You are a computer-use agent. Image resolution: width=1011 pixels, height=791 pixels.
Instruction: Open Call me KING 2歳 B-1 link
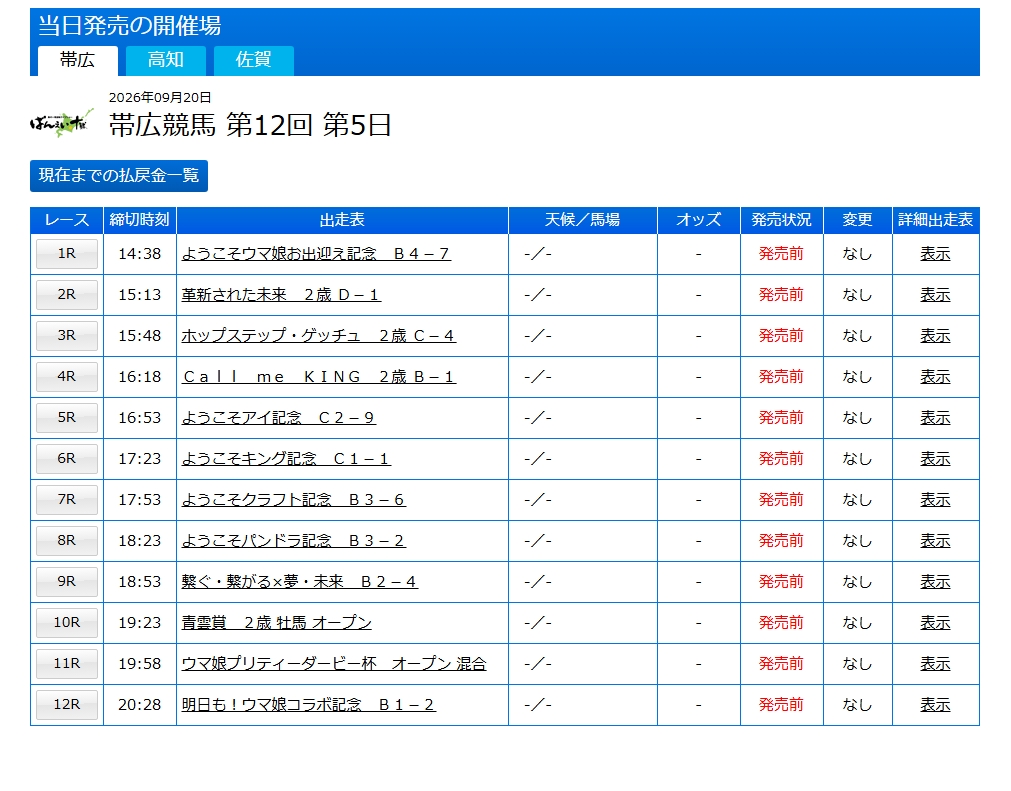(319, 376)
